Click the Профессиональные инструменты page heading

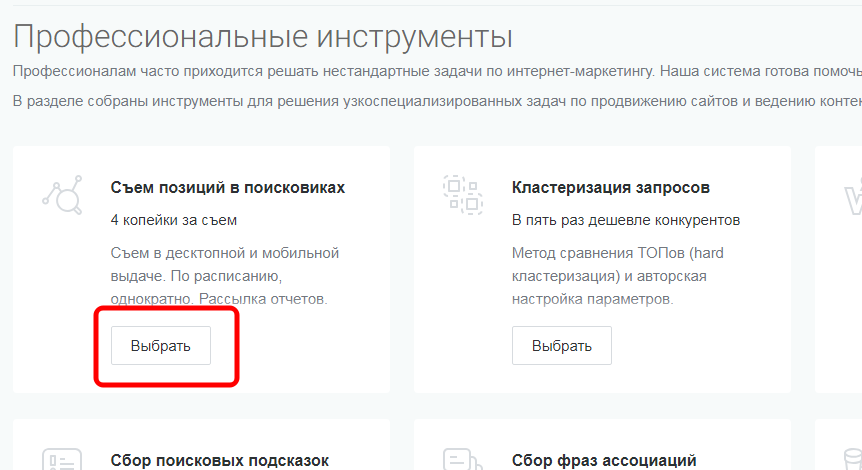(263, 37)
